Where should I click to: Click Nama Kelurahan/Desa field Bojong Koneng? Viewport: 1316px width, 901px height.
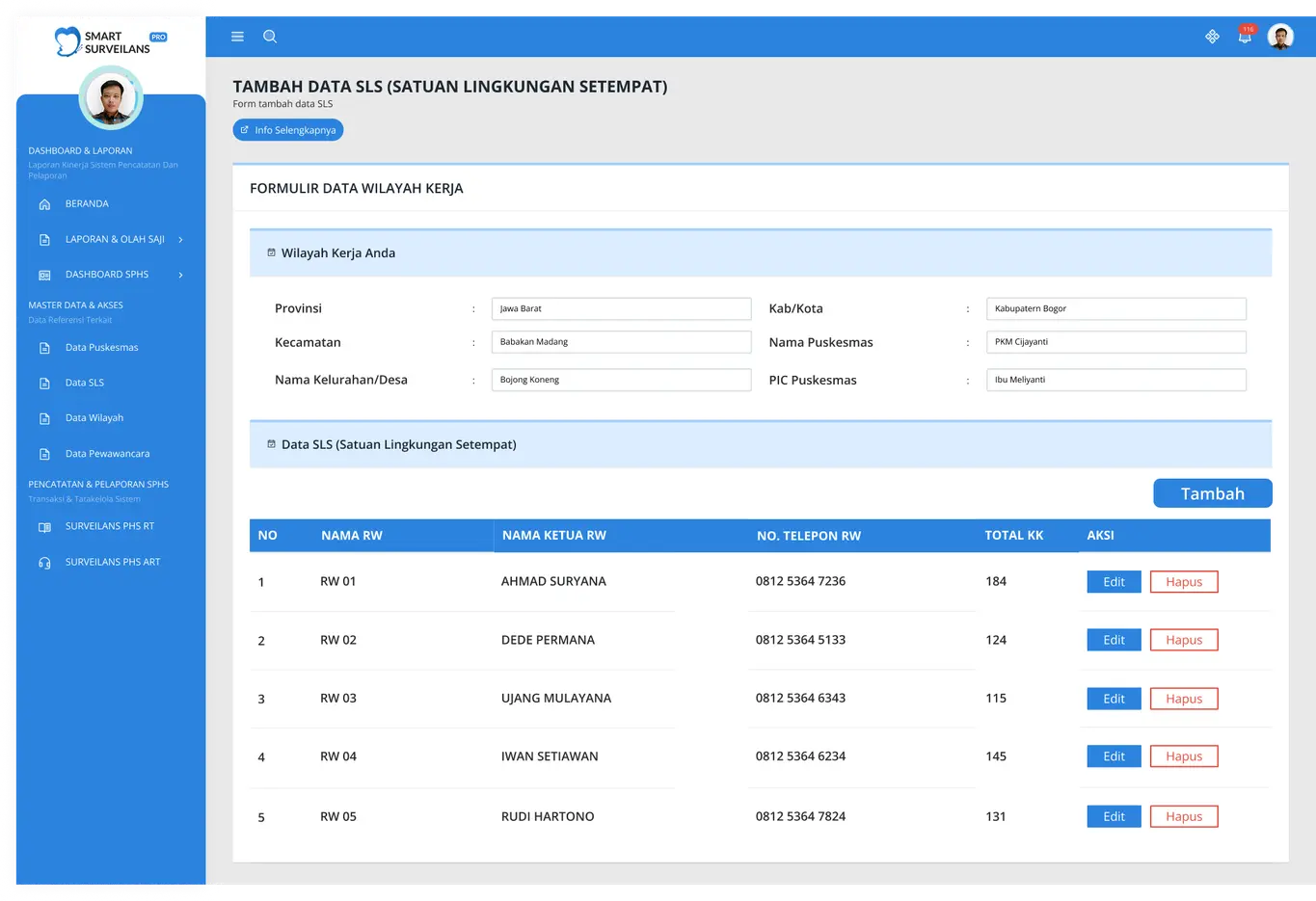tap(622, 380)
